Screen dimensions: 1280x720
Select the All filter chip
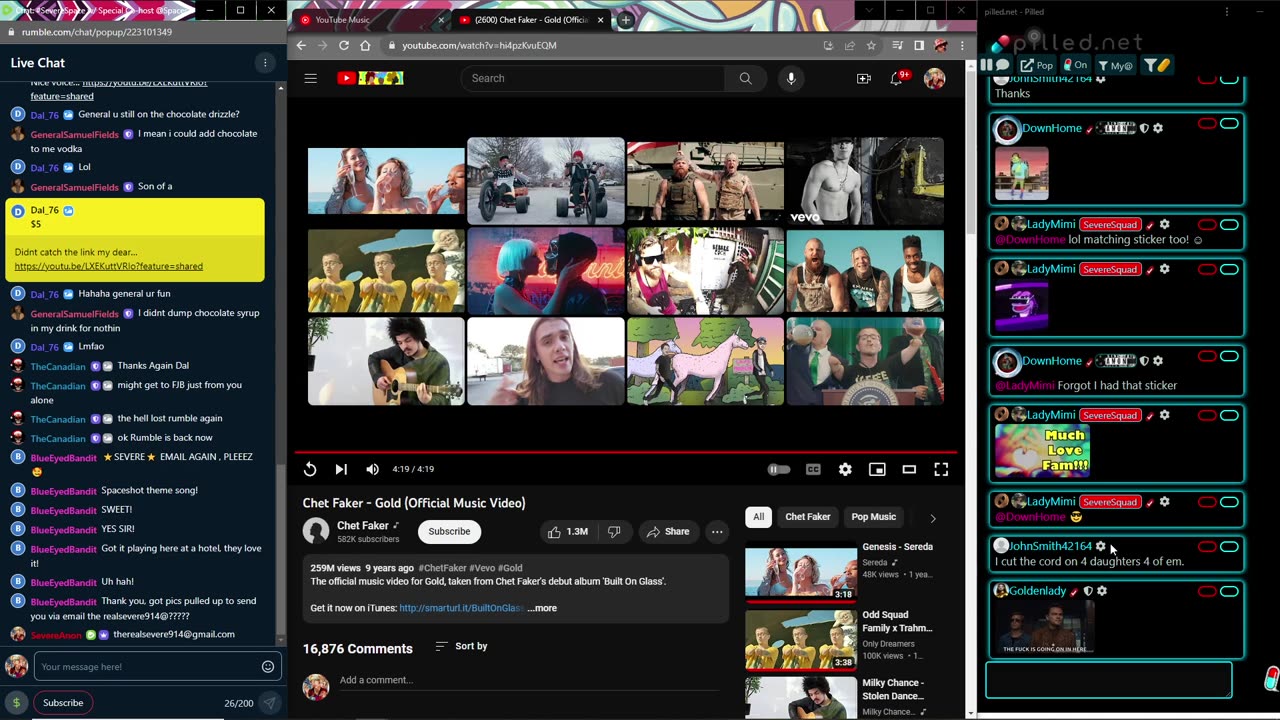pyautogui.click(x=758, y=517)
